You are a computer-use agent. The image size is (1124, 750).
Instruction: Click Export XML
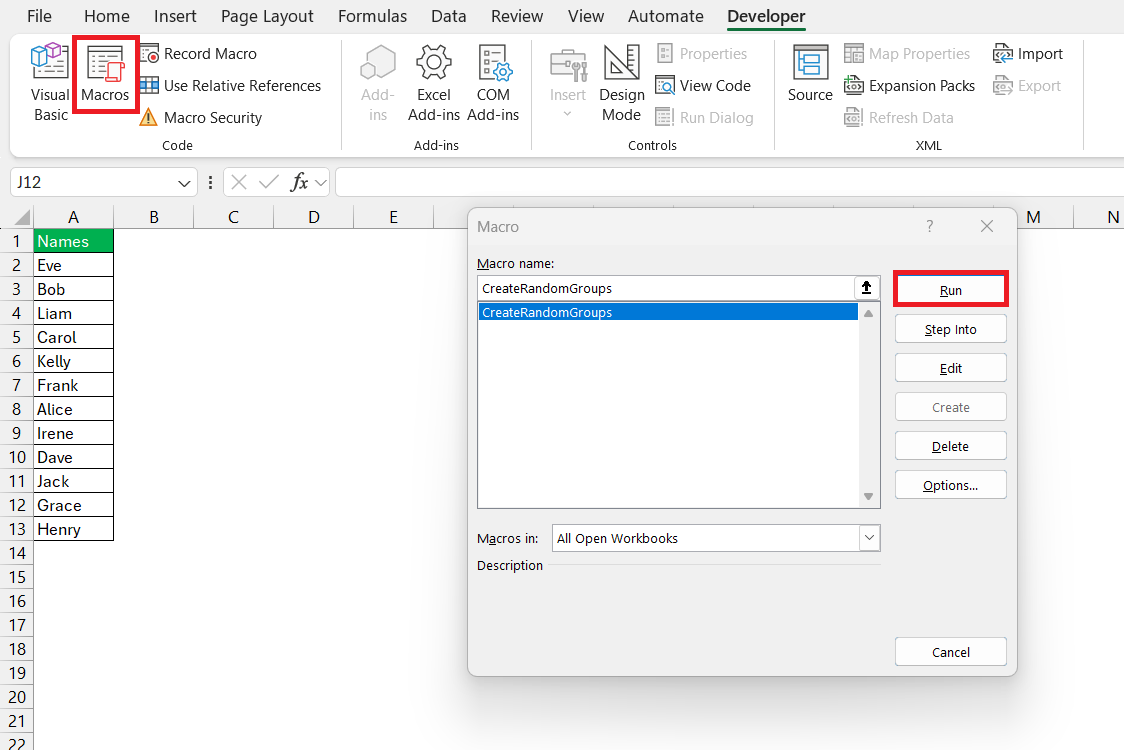pyautogui.click(x=1027, y=85)
